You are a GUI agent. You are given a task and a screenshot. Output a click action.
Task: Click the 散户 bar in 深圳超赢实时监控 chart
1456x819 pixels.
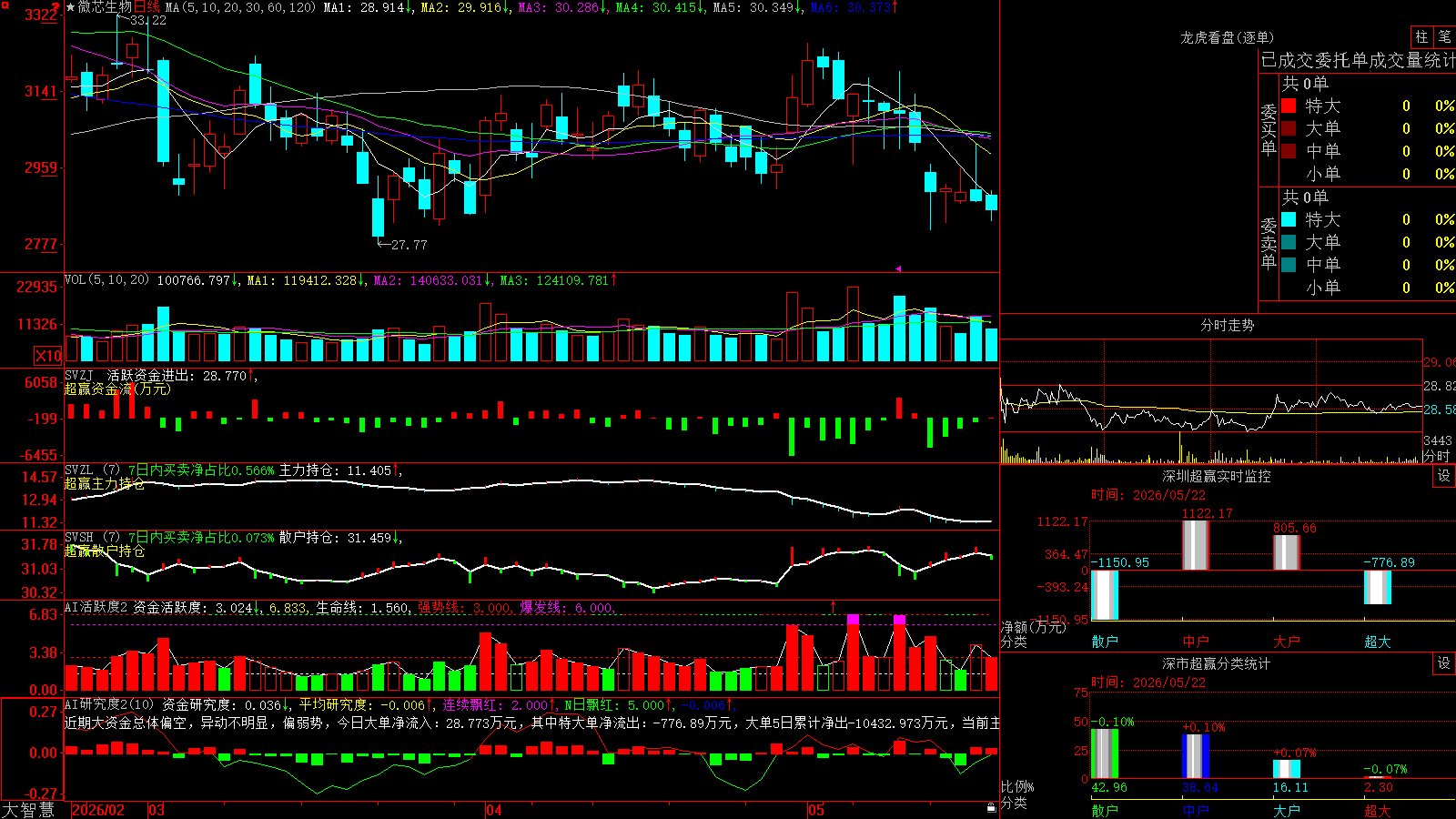(x=1105, y=594)
